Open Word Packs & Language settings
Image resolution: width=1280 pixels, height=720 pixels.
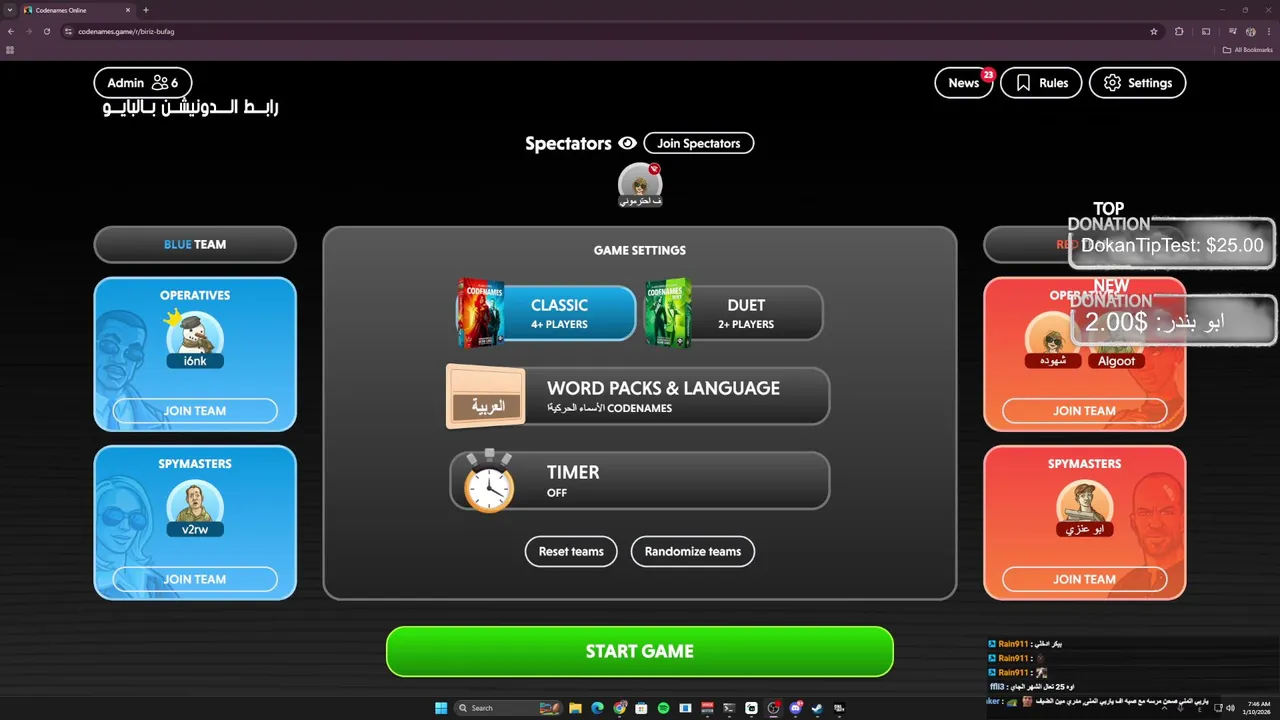point(638,396)
